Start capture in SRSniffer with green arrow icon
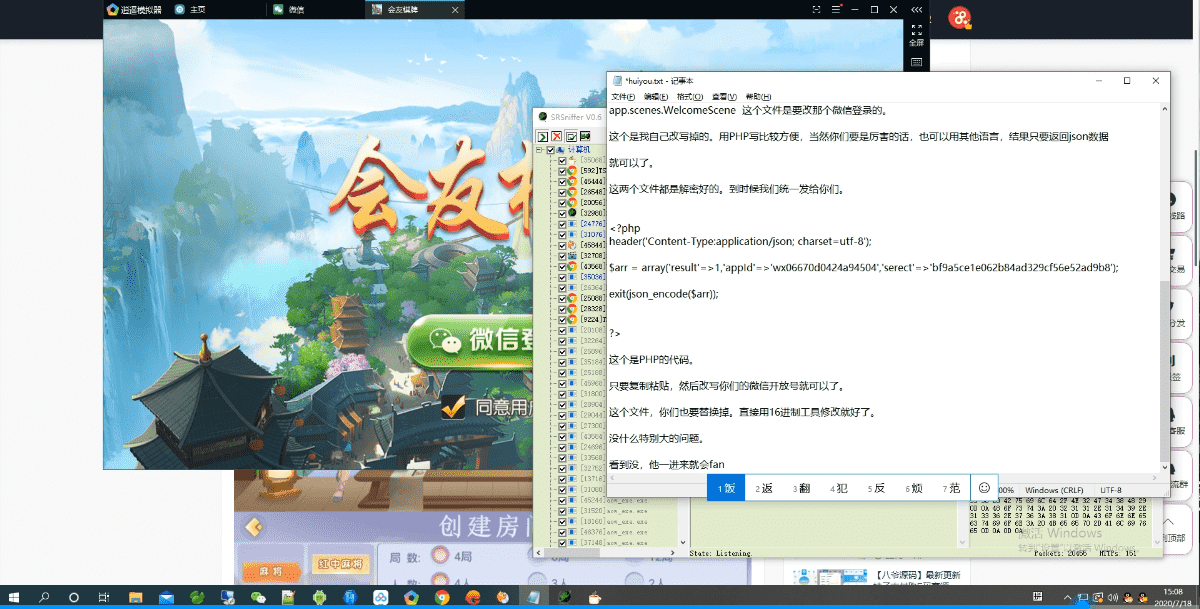Screen dimensions: 1200x609 click(x=542, y=136)
